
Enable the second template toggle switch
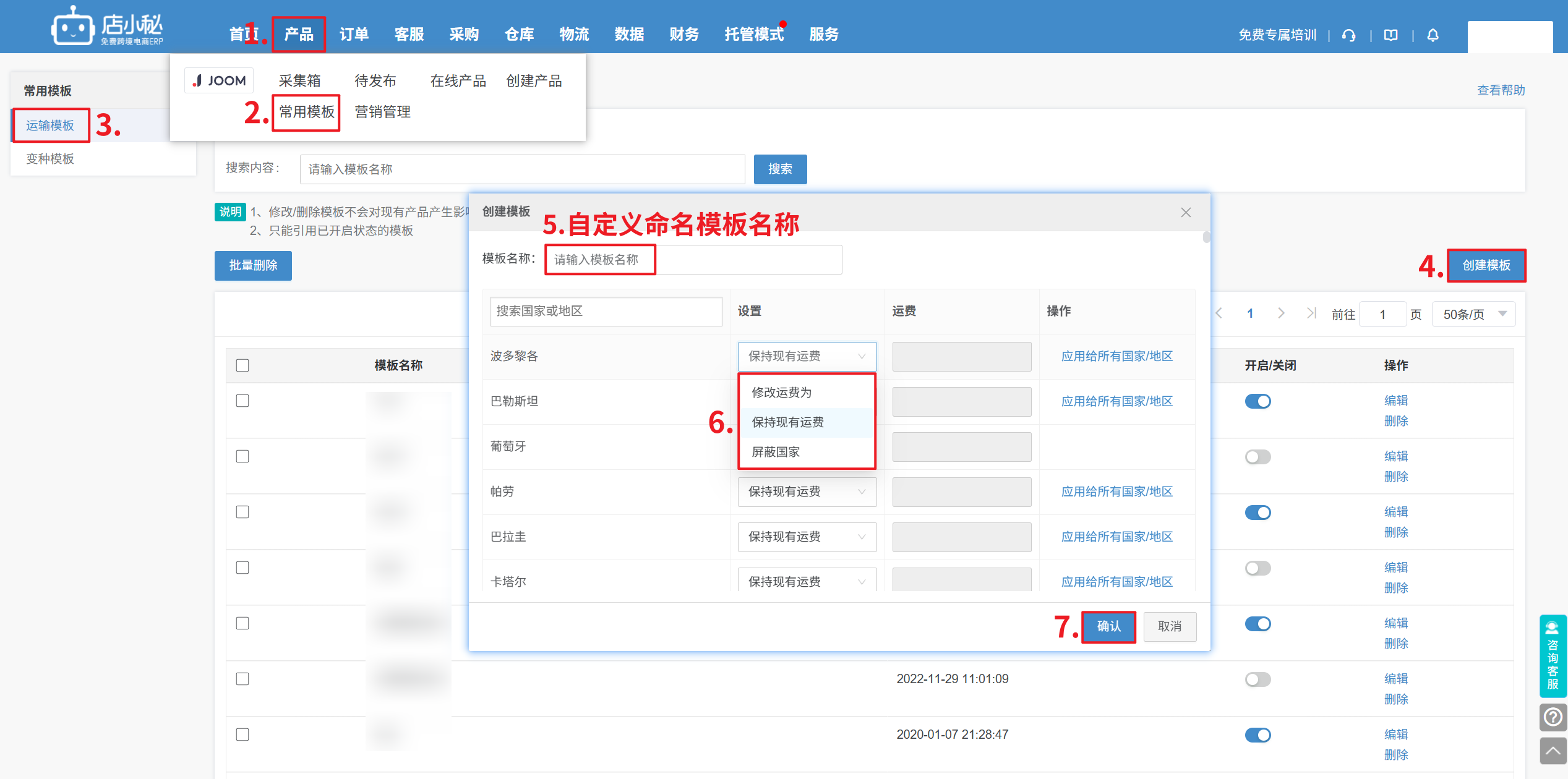click(1257, 457)
